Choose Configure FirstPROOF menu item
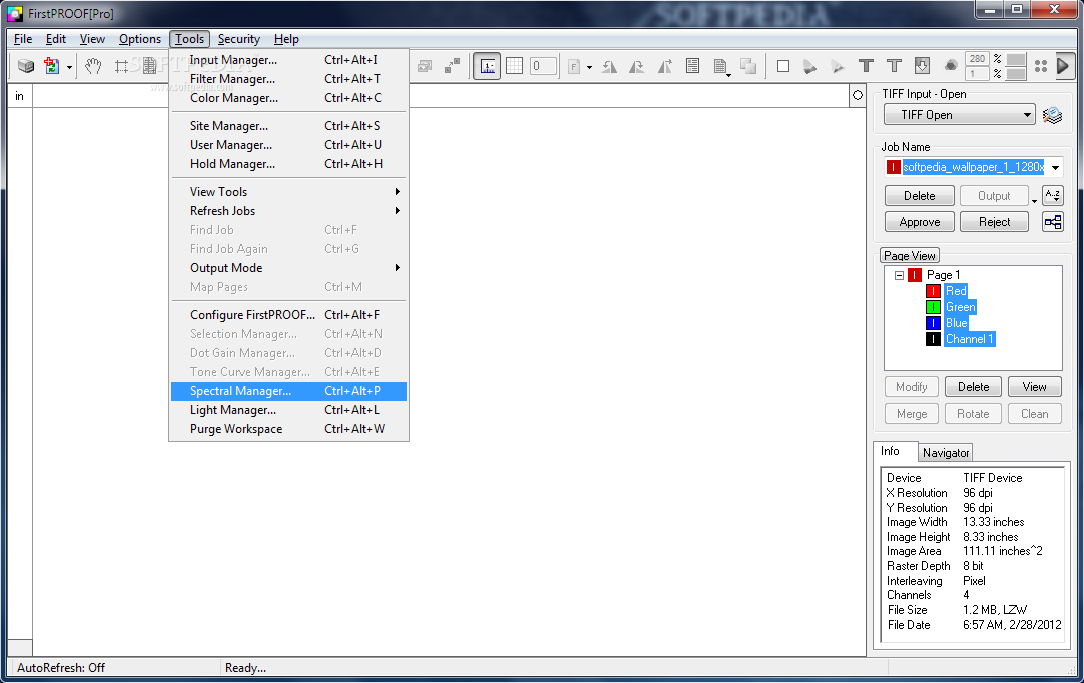This screenshot has width=1084, height=683. pyautogui.click(x=288, y=315)
